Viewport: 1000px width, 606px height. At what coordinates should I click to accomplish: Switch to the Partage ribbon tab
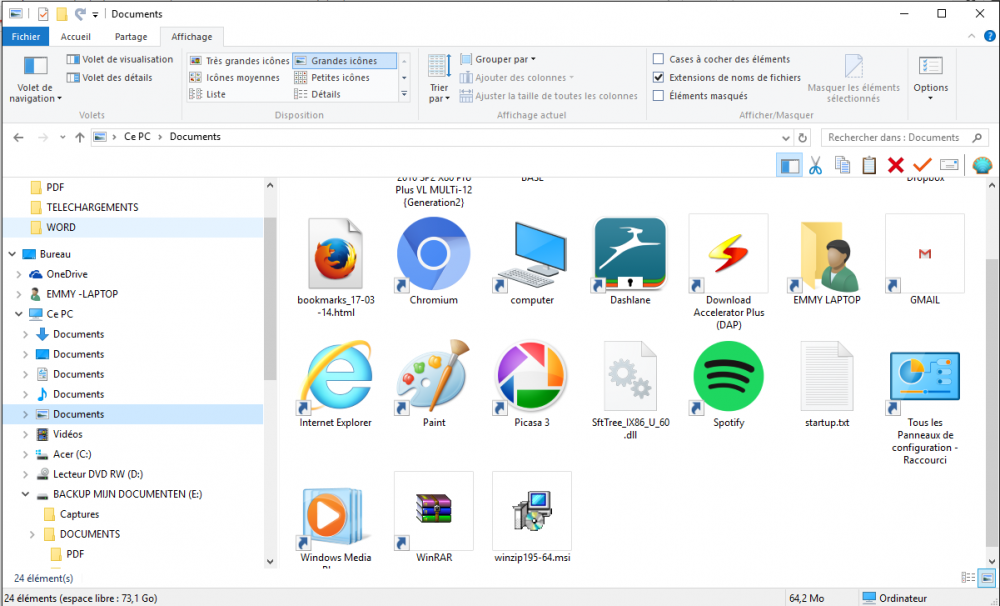point(131,36)
